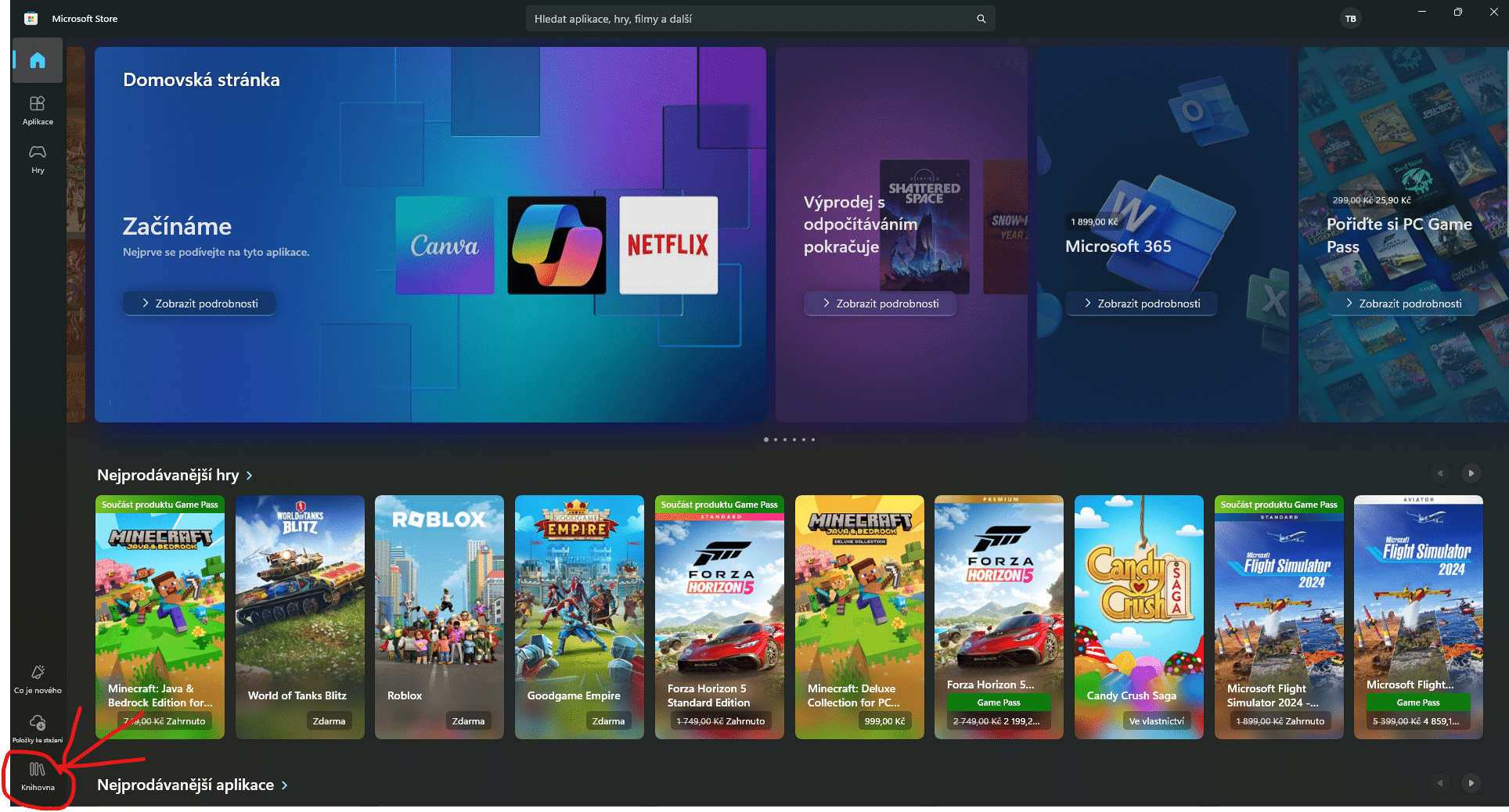Screen dimensions: 1509x812
Task: Open the Knihovna library icon
Action: [x=38, y=776]
